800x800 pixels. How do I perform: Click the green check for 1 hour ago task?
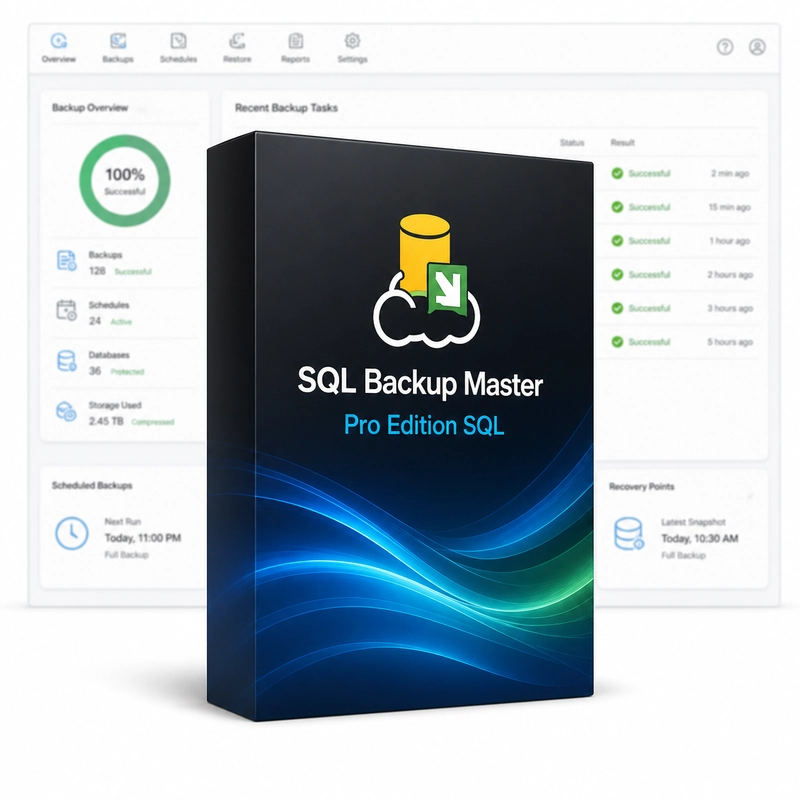617,241
